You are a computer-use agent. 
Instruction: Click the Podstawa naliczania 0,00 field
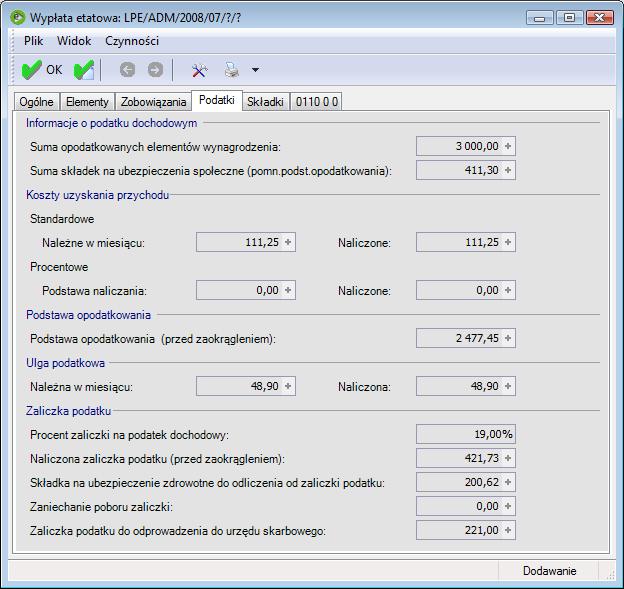click(246, 290)
